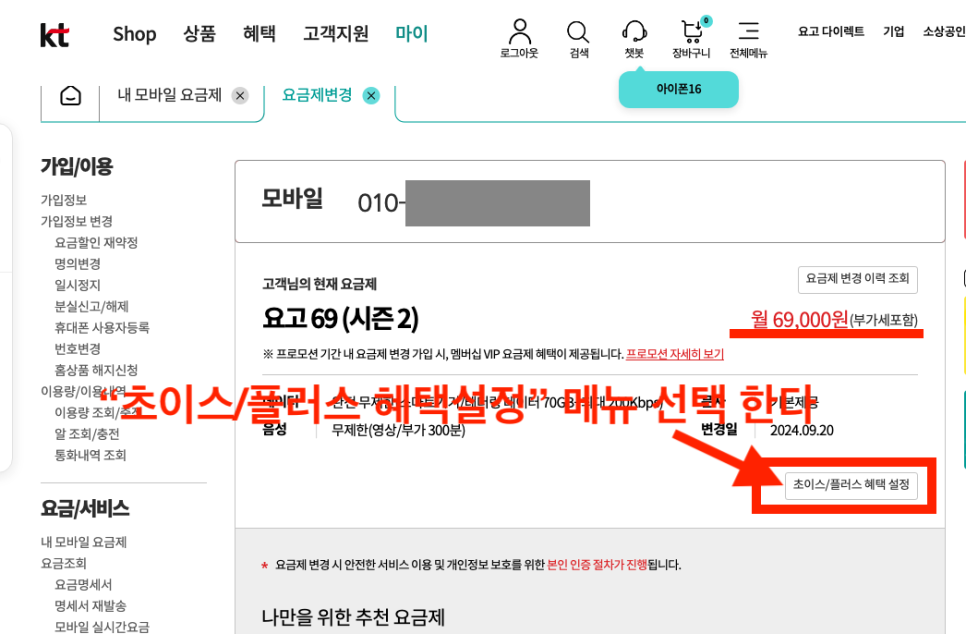
Task: Open the 요고 다이렉트 top link
Action: 831,31
